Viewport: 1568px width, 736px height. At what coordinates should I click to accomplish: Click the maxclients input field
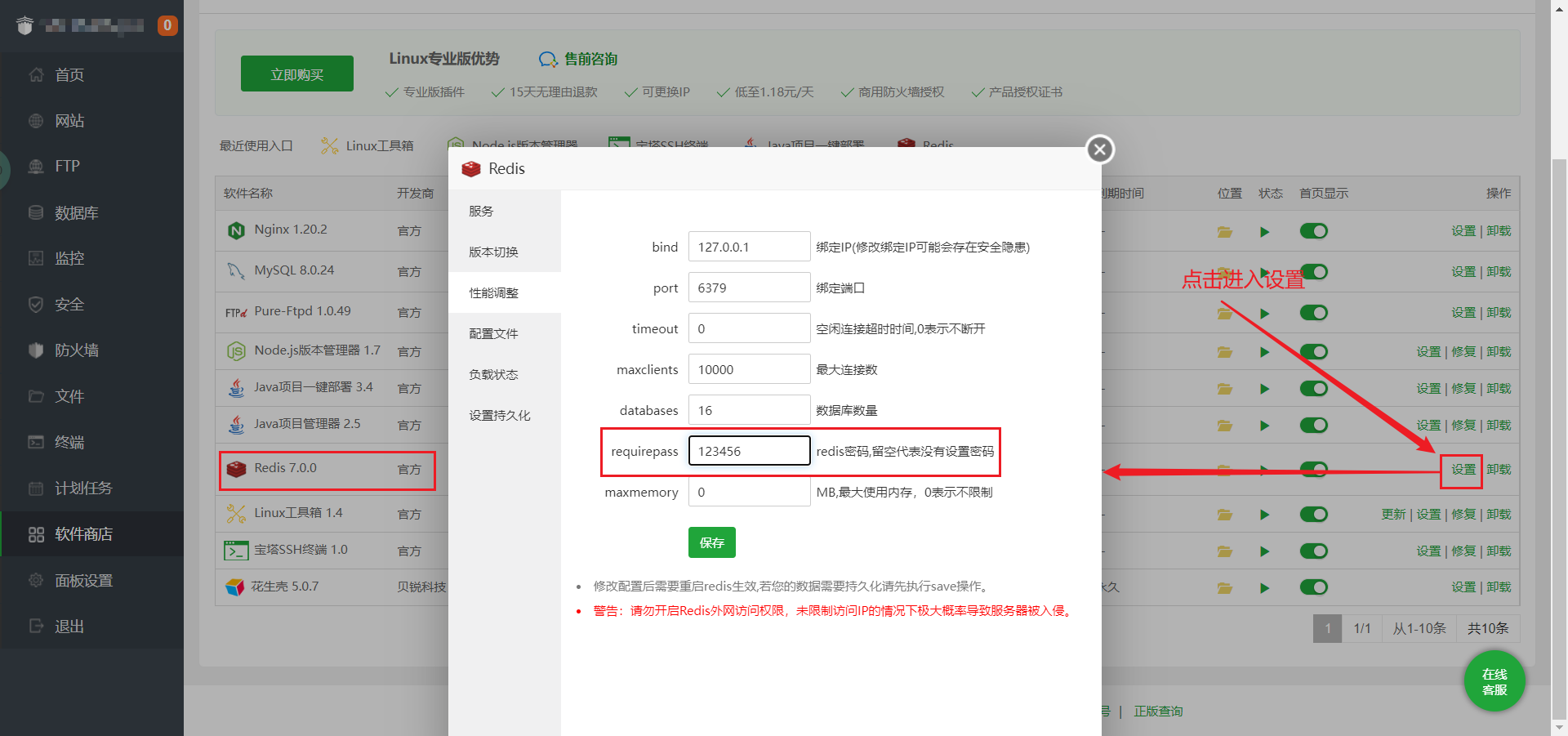(749, 369)
